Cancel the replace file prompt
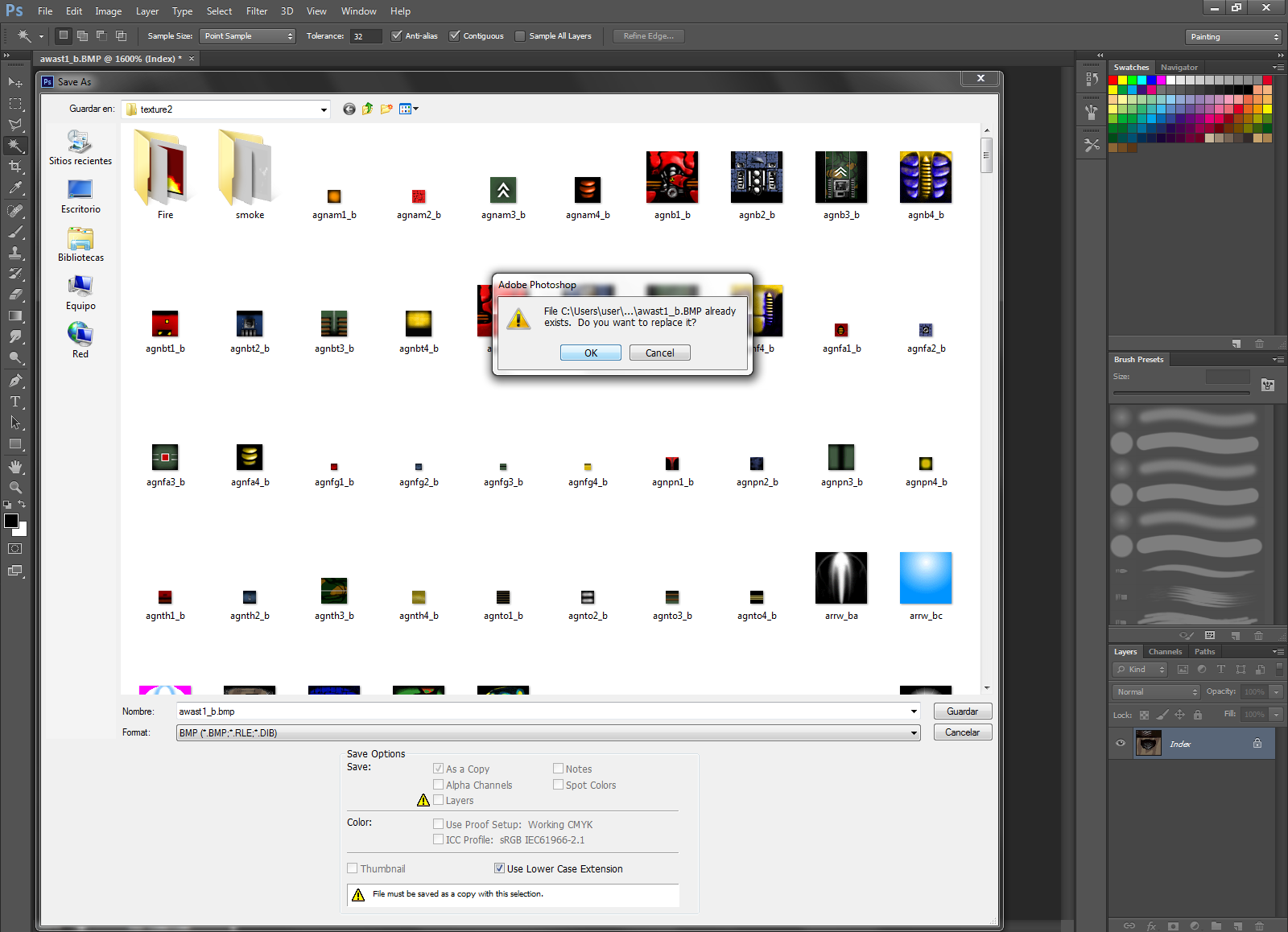Screen dimensions: 1288x932 pyautogui.click(x=660, y=353)
